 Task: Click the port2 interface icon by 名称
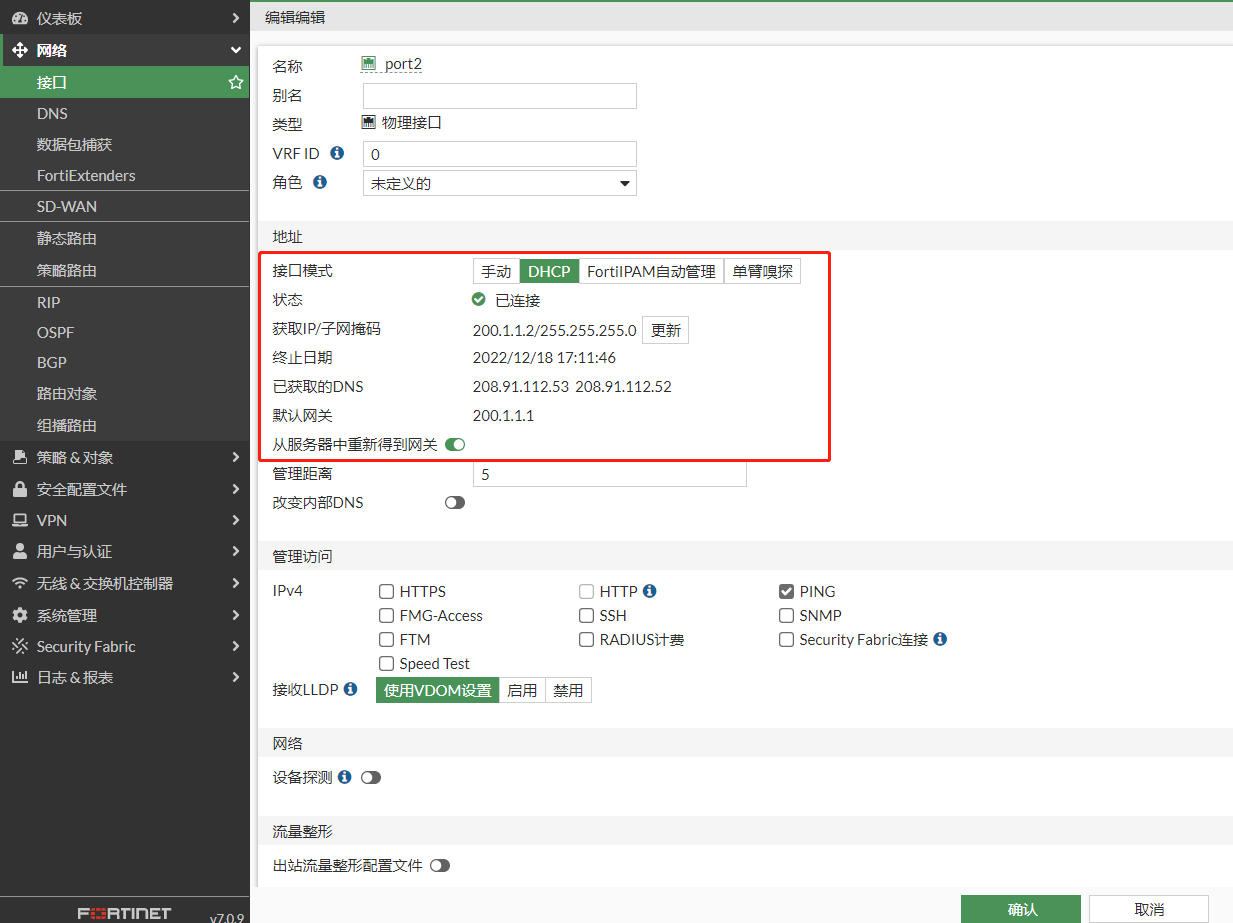coord(369,64)
